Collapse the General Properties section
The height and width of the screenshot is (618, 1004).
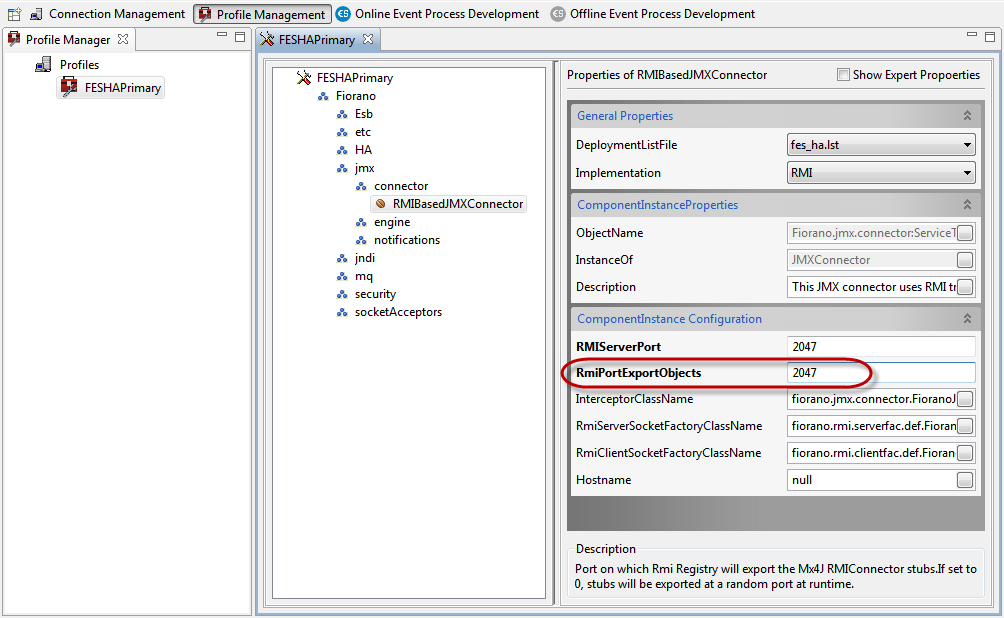pos(967,115)
